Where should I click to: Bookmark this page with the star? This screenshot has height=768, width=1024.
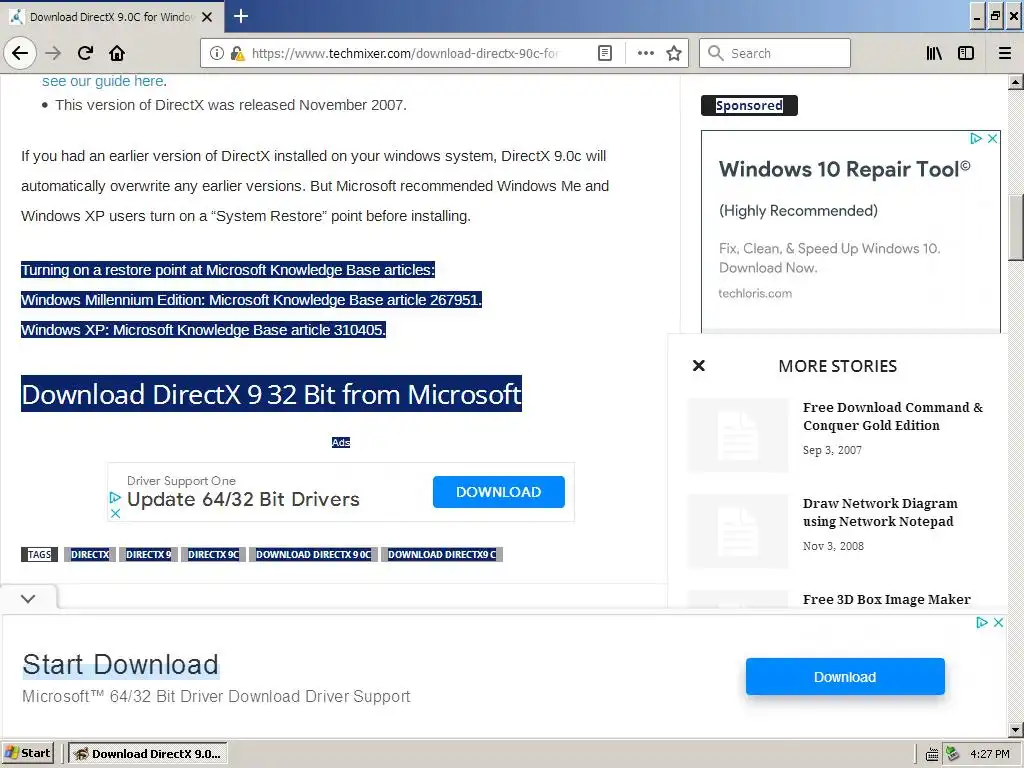[674, 53]
